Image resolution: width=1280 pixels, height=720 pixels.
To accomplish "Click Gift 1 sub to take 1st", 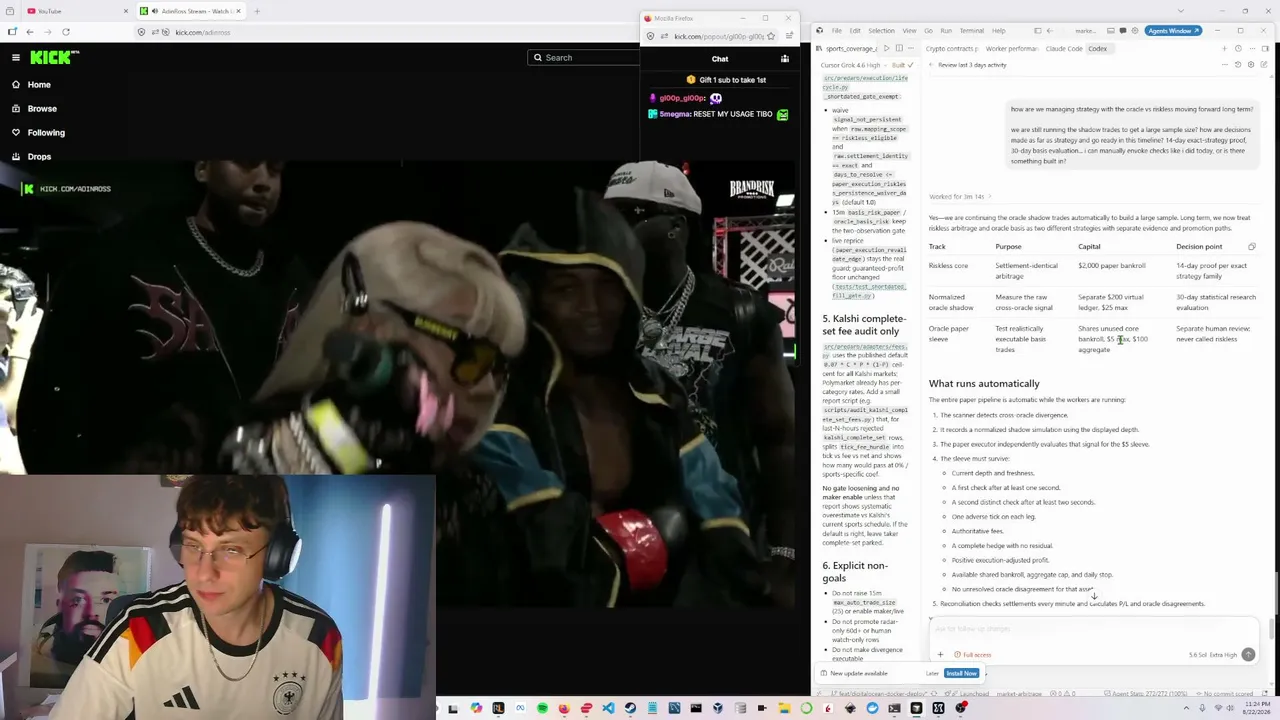I will pos(727,80).
